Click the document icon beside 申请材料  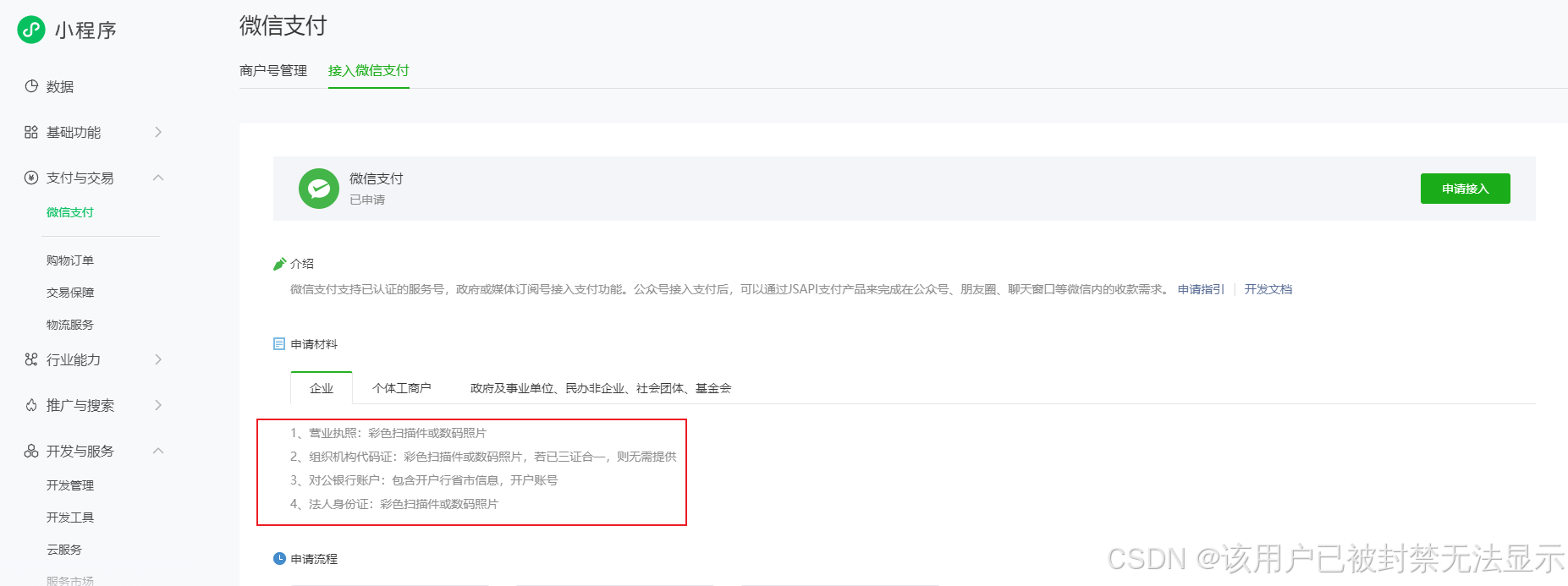pyautogui.click(x=279, y=344)
